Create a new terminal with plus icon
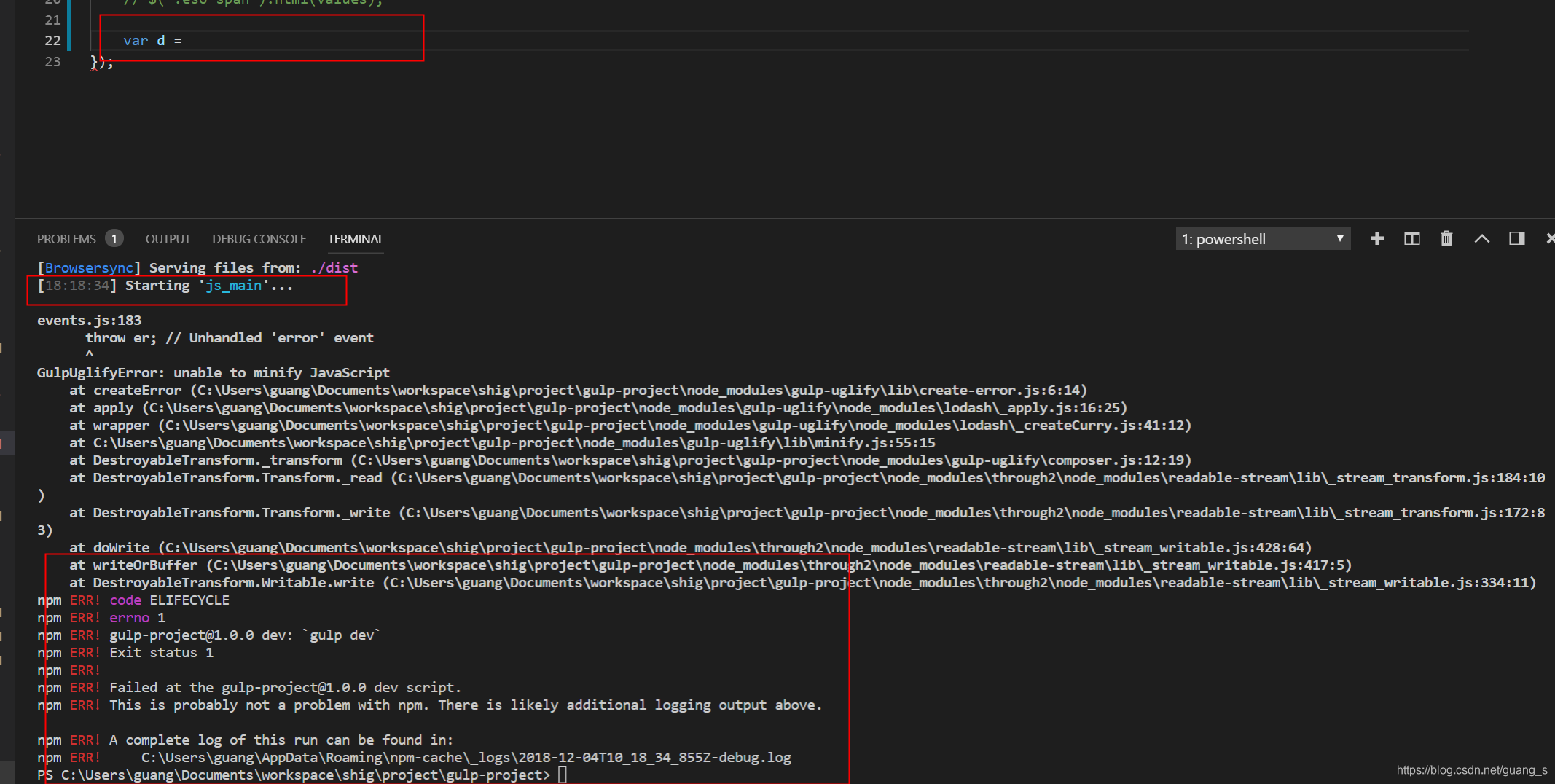 [1376, 238]
